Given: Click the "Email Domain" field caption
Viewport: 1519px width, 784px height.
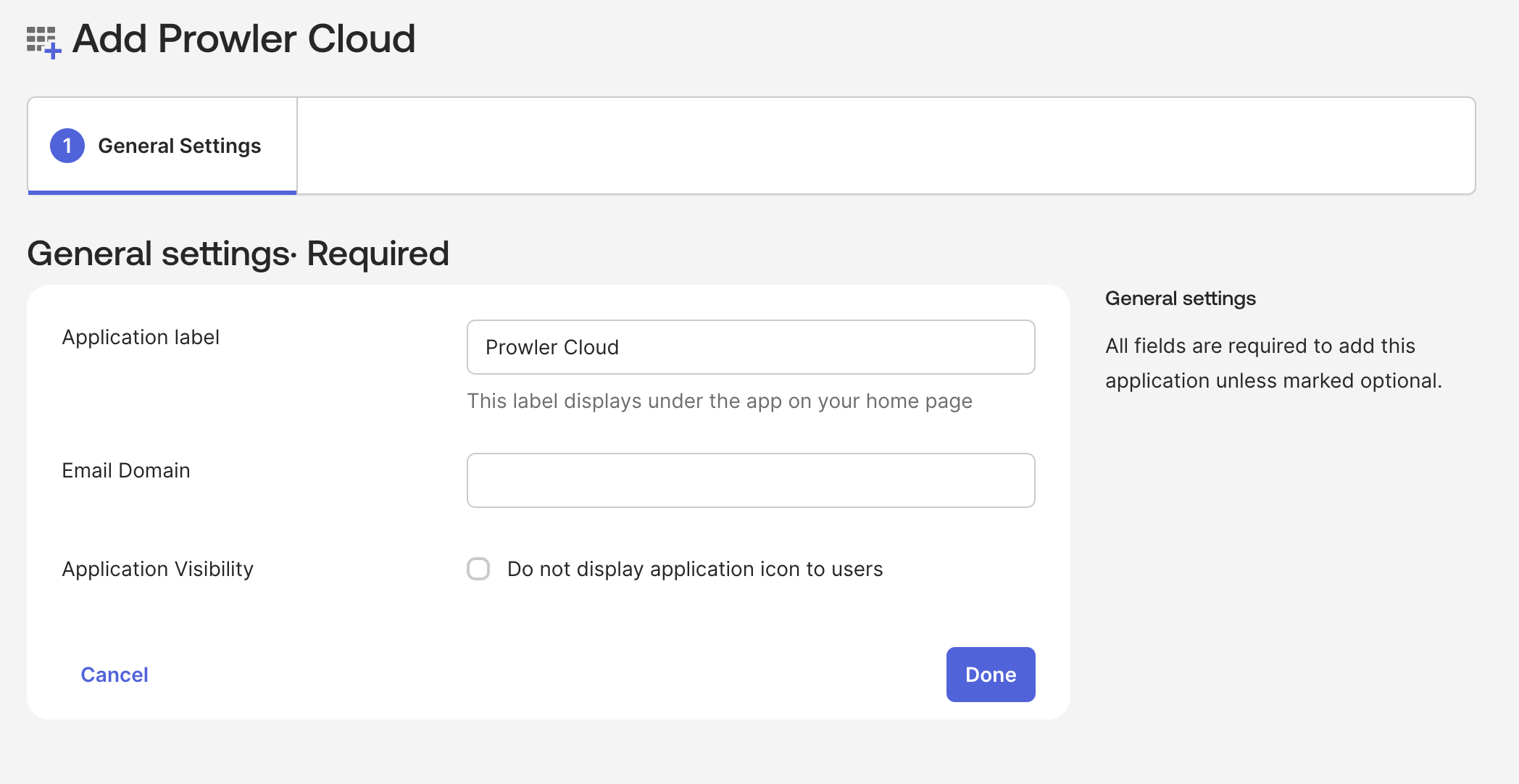Looking at the screenshot, I should [x=126, y=470].
